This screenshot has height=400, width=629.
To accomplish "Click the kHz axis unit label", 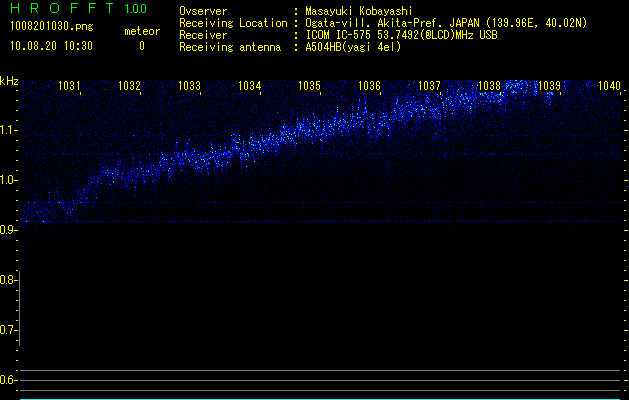I will click(9, 81).
